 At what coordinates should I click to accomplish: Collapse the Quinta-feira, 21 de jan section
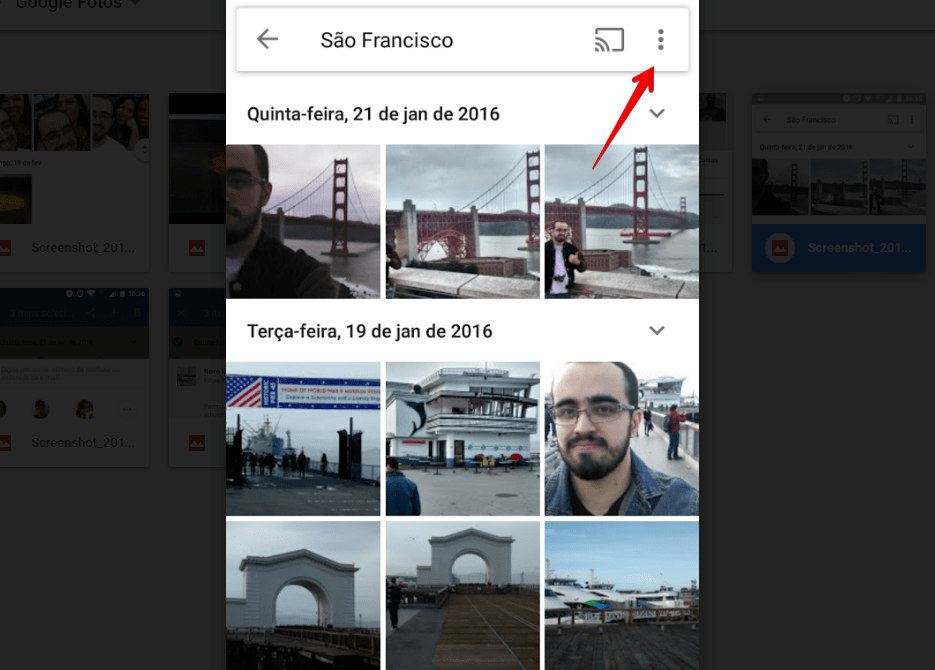[657, 113]
